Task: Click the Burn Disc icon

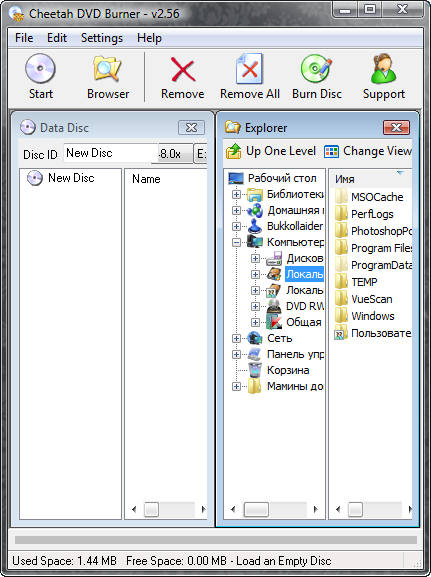Action: [x=316, y=68]
